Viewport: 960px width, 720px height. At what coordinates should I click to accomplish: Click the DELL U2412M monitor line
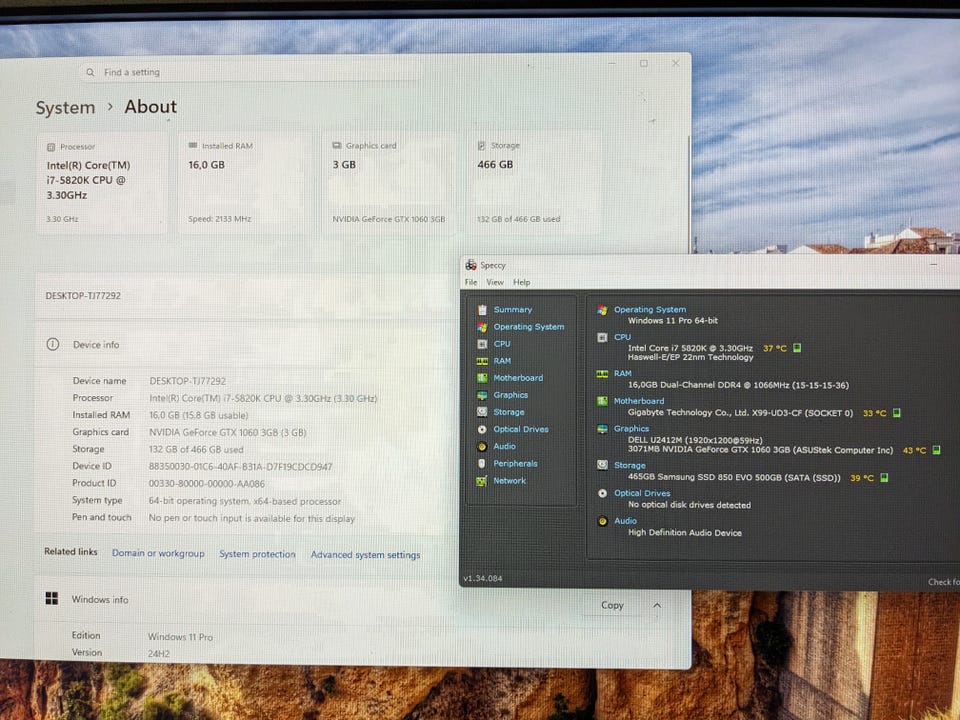[695, 440]
